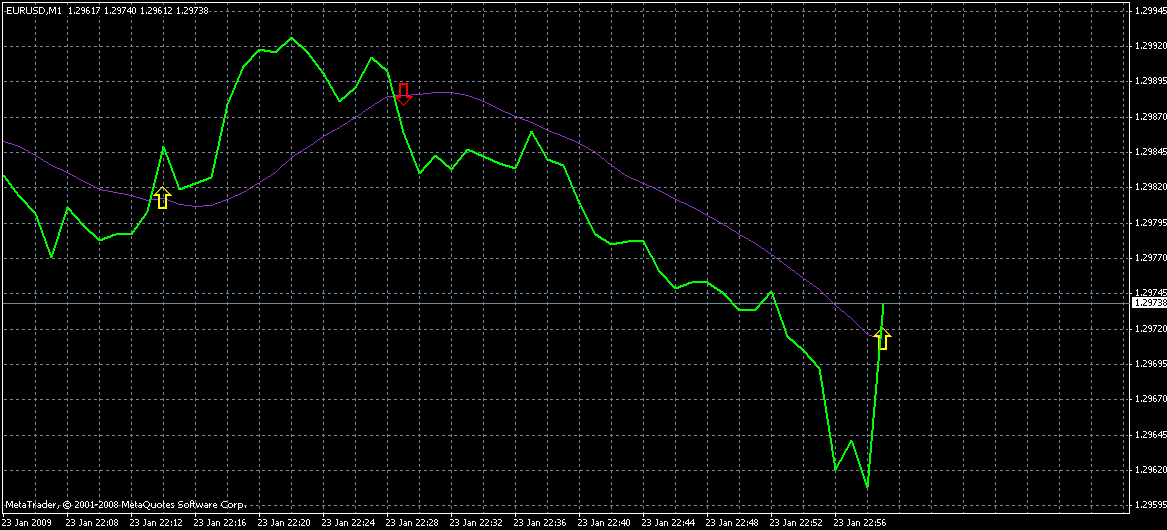1167x530 pixels.
Task: Click the 23 Jan 22:32 time label
Action: (x=475, y=523)
